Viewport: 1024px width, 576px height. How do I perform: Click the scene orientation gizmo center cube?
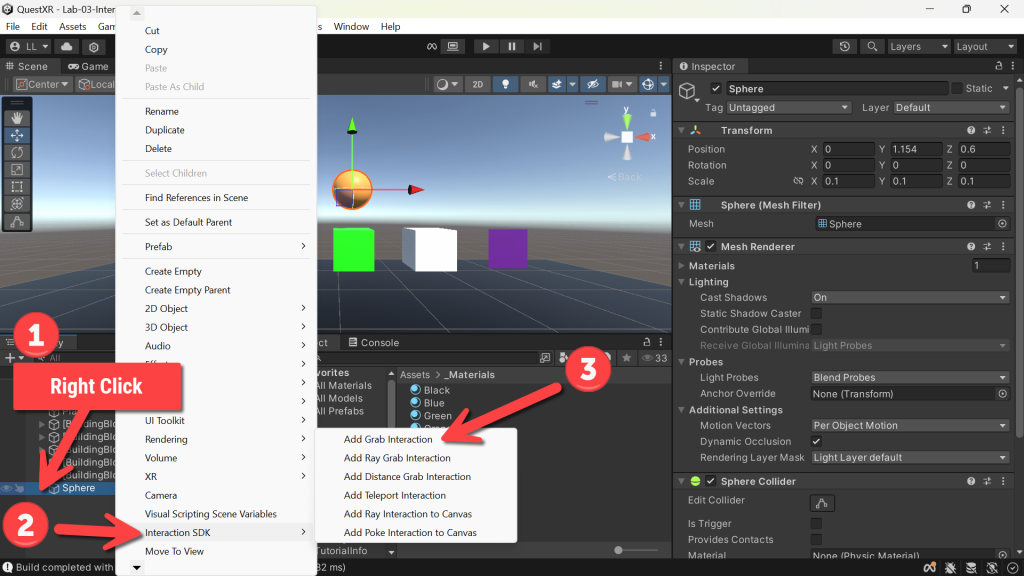point(627,137)
